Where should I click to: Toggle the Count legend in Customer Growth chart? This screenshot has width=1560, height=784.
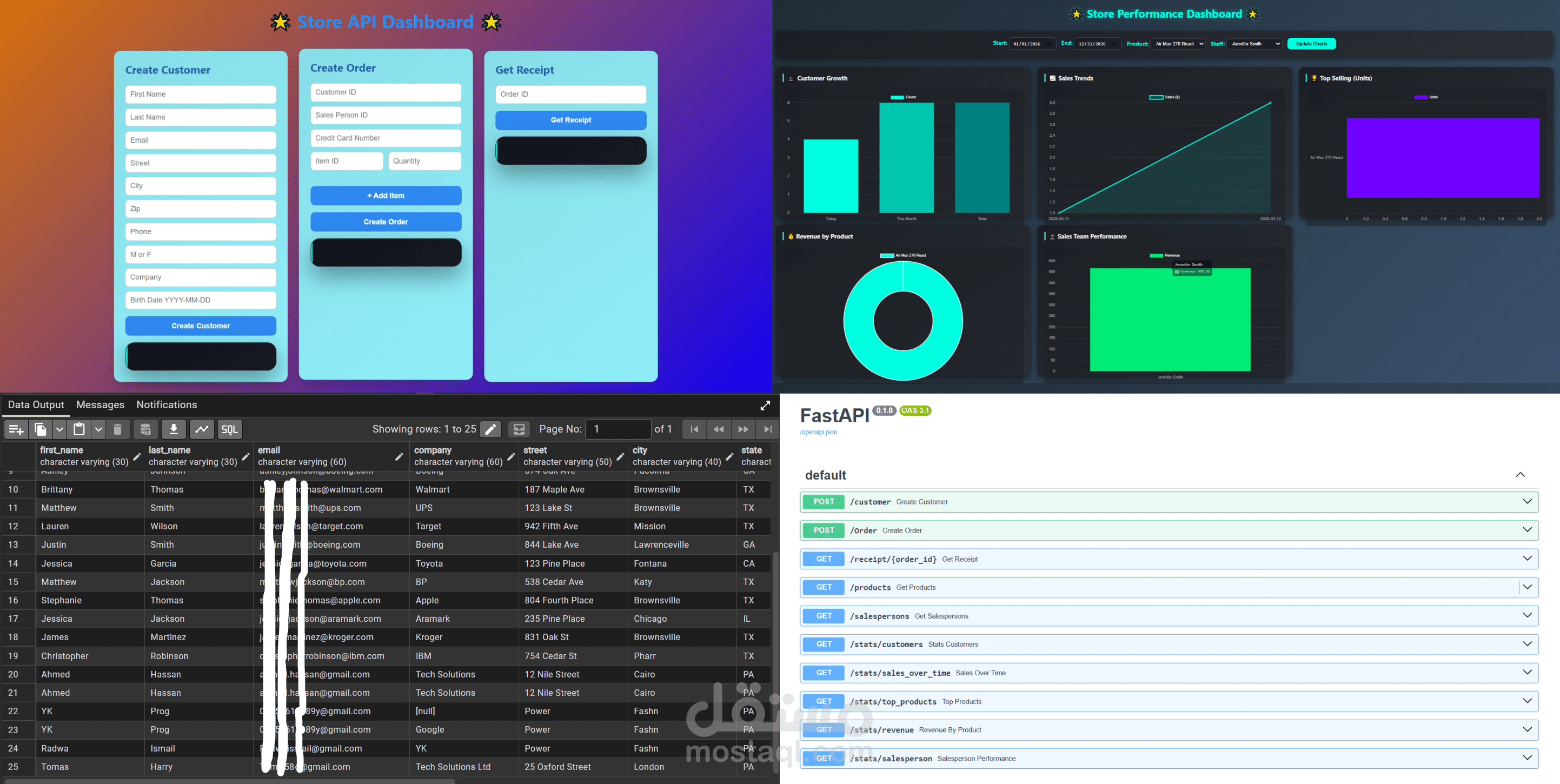tap(903, 96)
